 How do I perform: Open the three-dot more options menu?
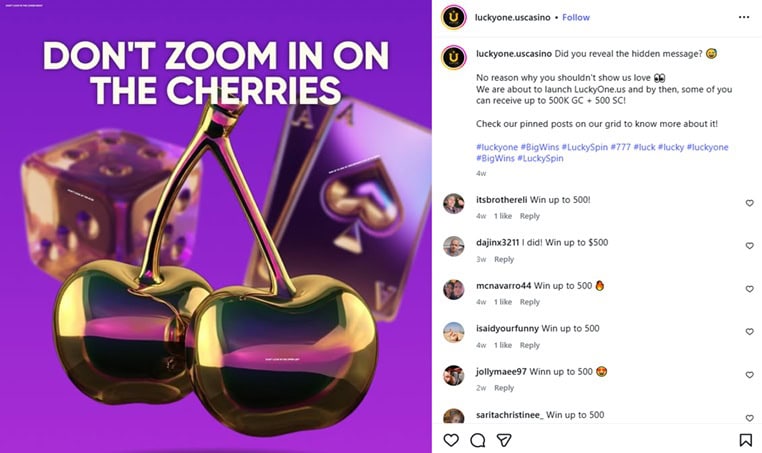pyautogui.click(x=744, y=17)
